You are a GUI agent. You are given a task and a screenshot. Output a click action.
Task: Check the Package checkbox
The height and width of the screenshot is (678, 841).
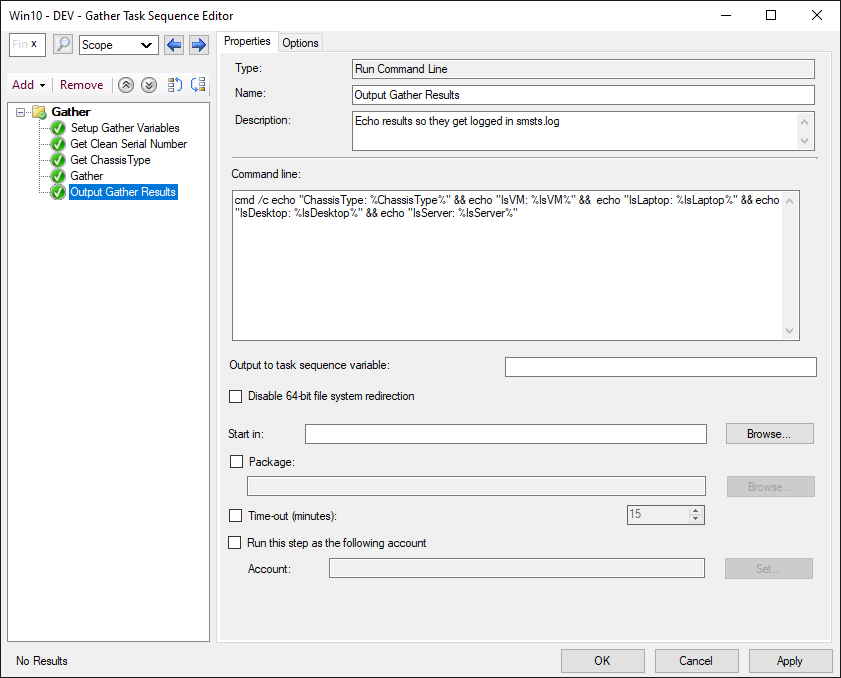(x=236, y=462)
